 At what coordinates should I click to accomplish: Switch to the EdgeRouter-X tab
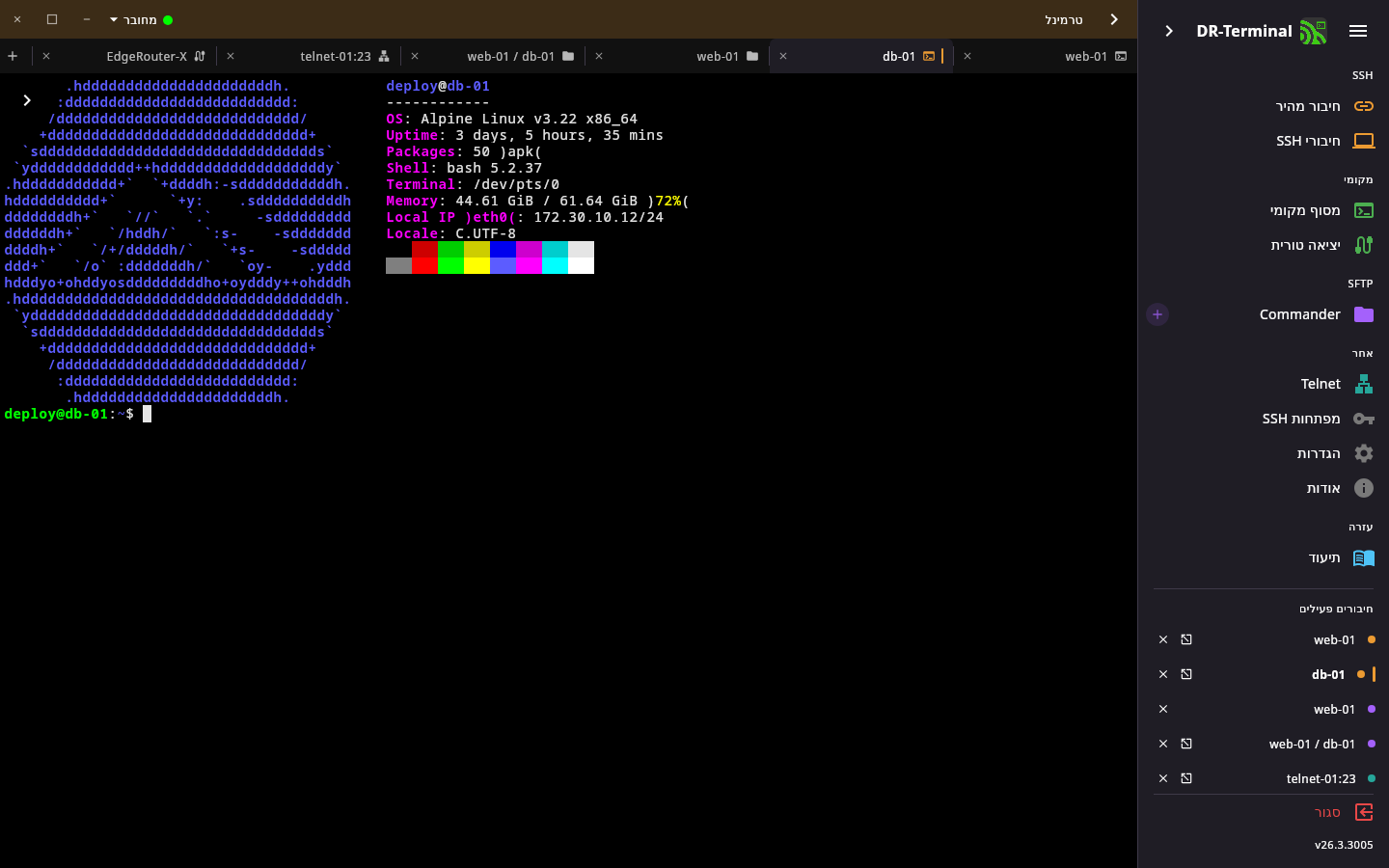click(x=125, y=56)
